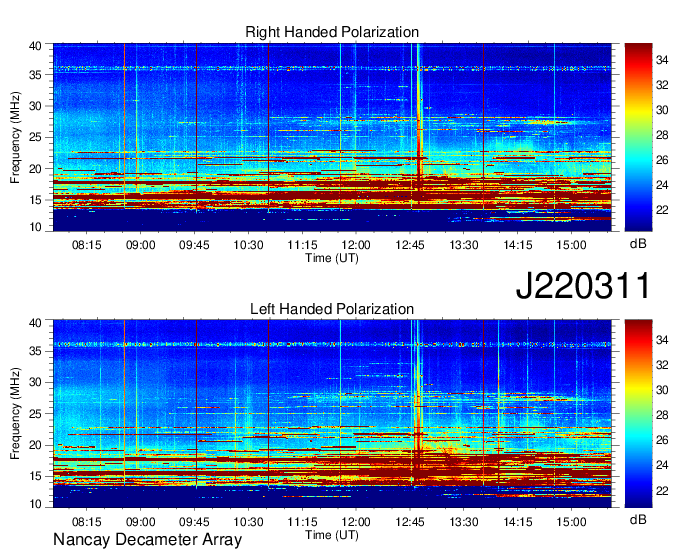Viewport: 680px width, 552px height.
Task: Click the 14:15 tick on the lower time axis
Action: pyautogui.click(x=518, y=522)
